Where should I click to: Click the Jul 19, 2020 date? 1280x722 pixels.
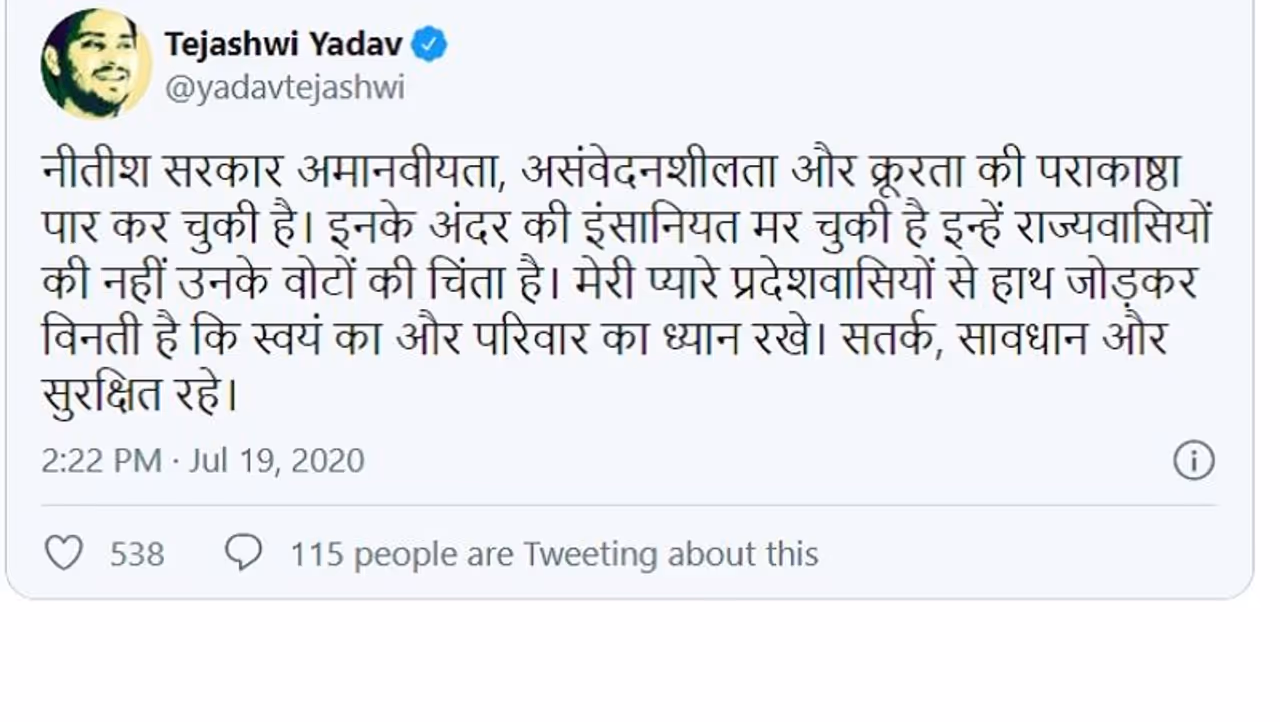click(276, 460)
